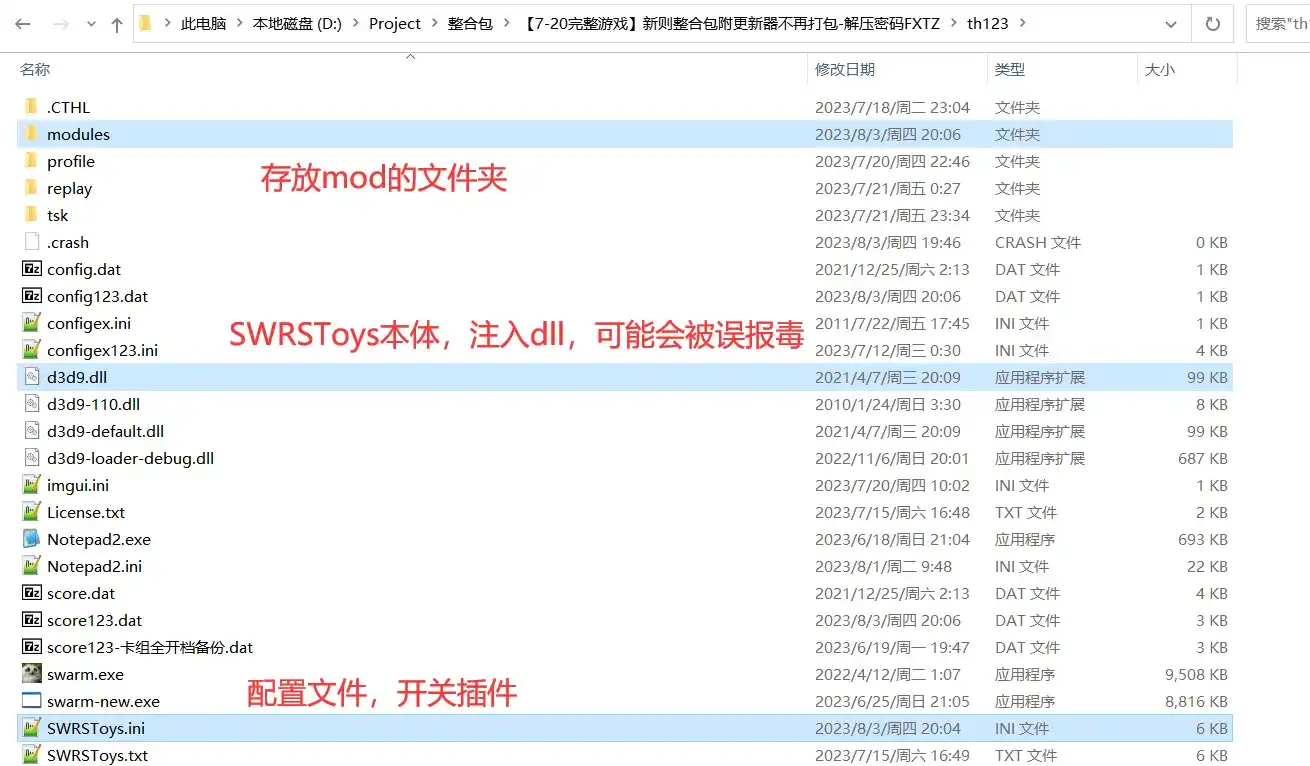Click the CRASH 文件 type cell
Image resolution: width=1310 pixels, height=766 pixels.
[1038, 242]
